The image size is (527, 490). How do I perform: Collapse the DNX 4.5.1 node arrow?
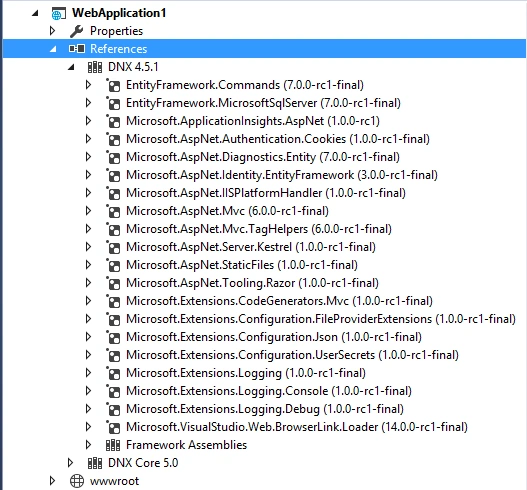[x=71, y=67]
